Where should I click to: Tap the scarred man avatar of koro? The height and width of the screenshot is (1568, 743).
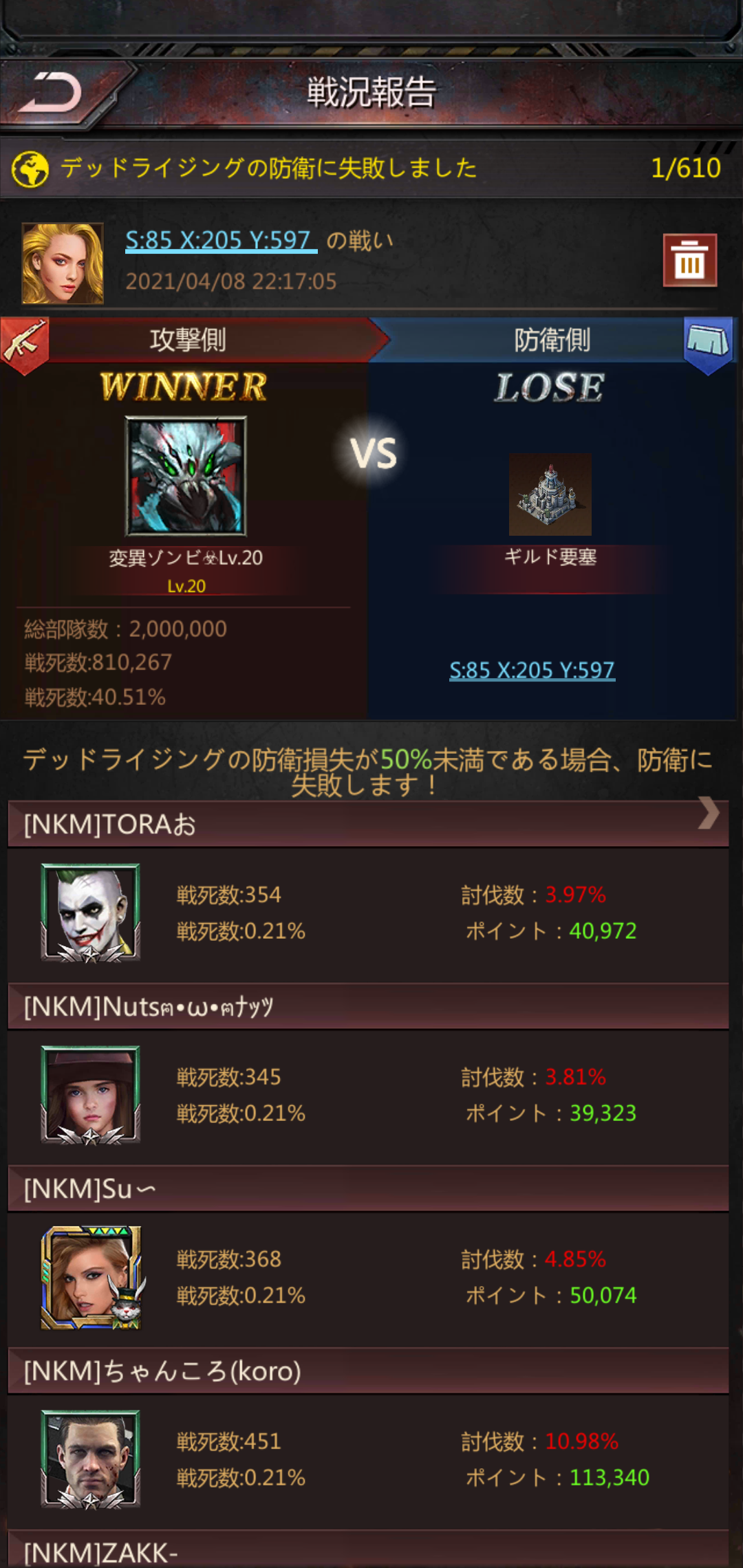(91, 1459)
